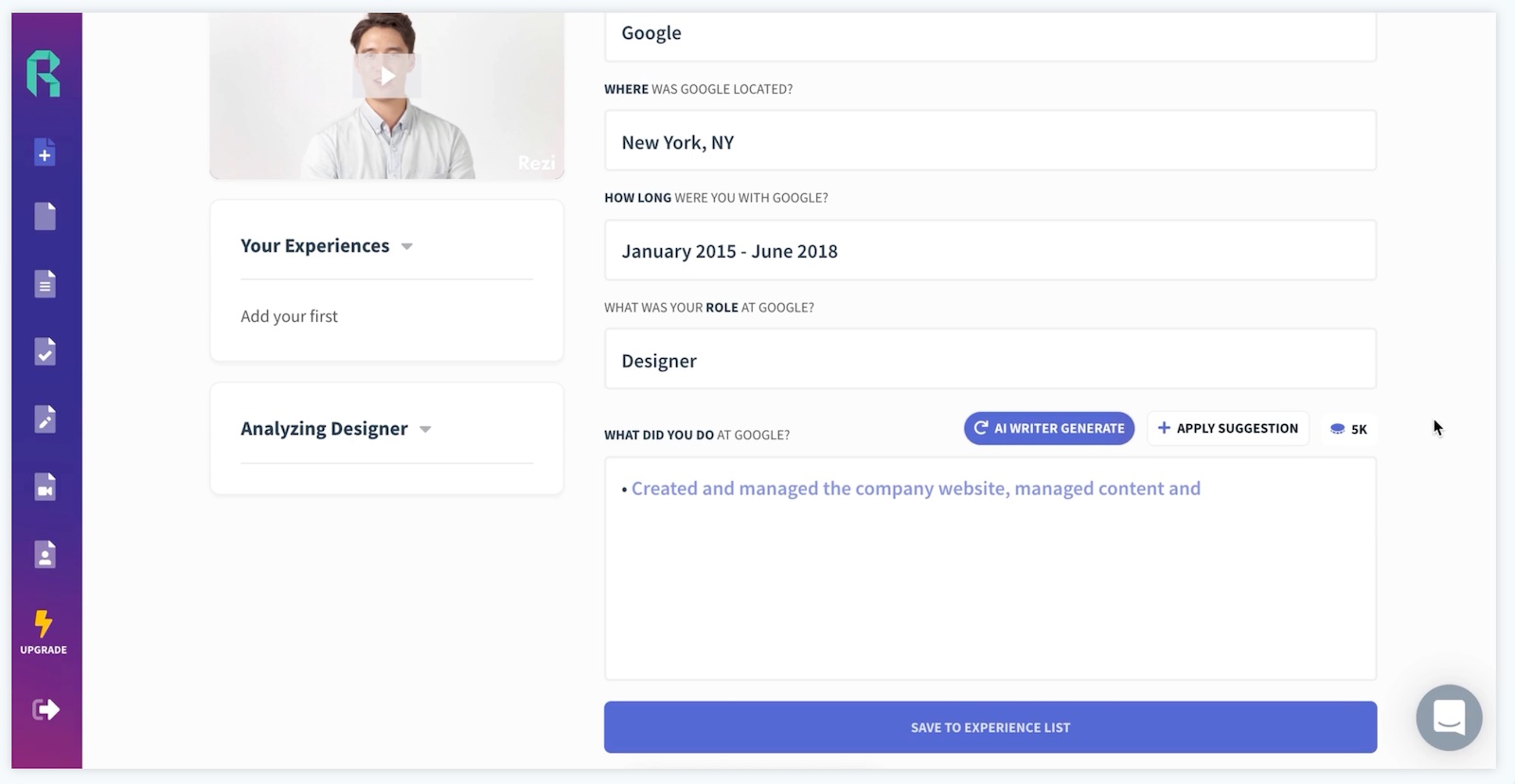
Task: Open the checkmark document sidebar icon
Action: [x=45, y=351]
